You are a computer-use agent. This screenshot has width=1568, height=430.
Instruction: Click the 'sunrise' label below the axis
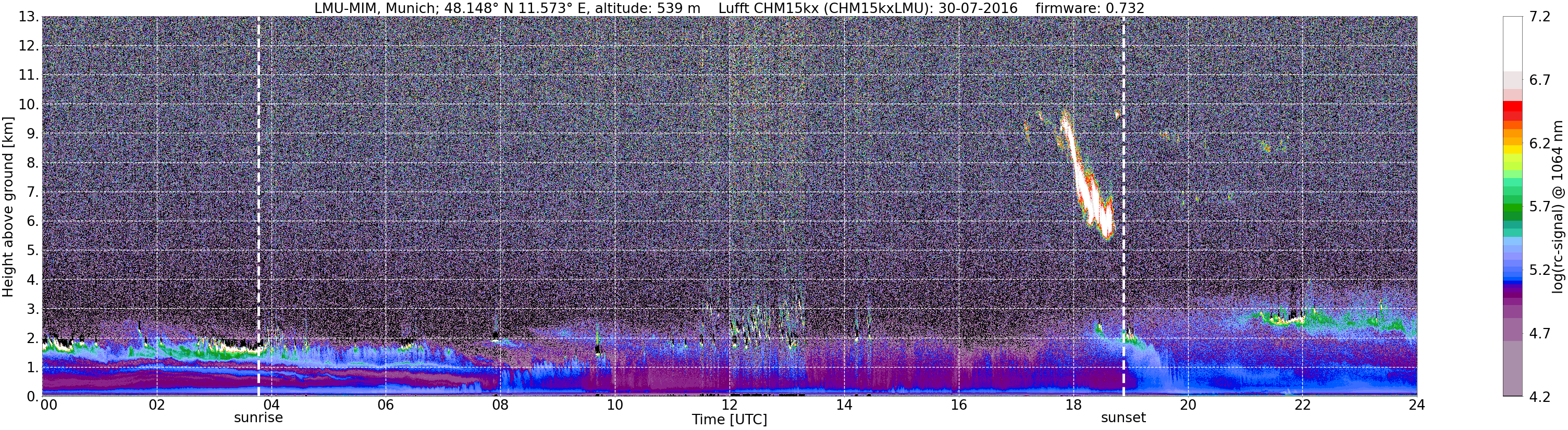(x=258, y=418)
